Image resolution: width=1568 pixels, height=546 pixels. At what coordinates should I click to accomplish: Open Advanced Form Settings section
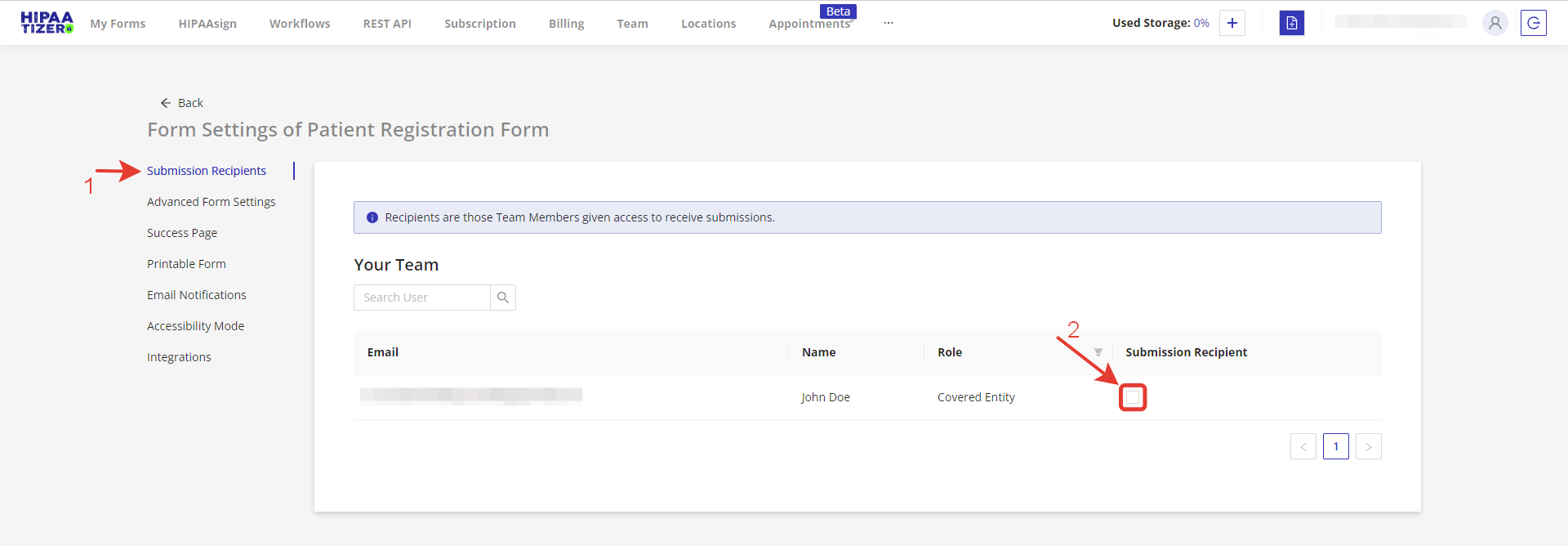coord(211,202)
